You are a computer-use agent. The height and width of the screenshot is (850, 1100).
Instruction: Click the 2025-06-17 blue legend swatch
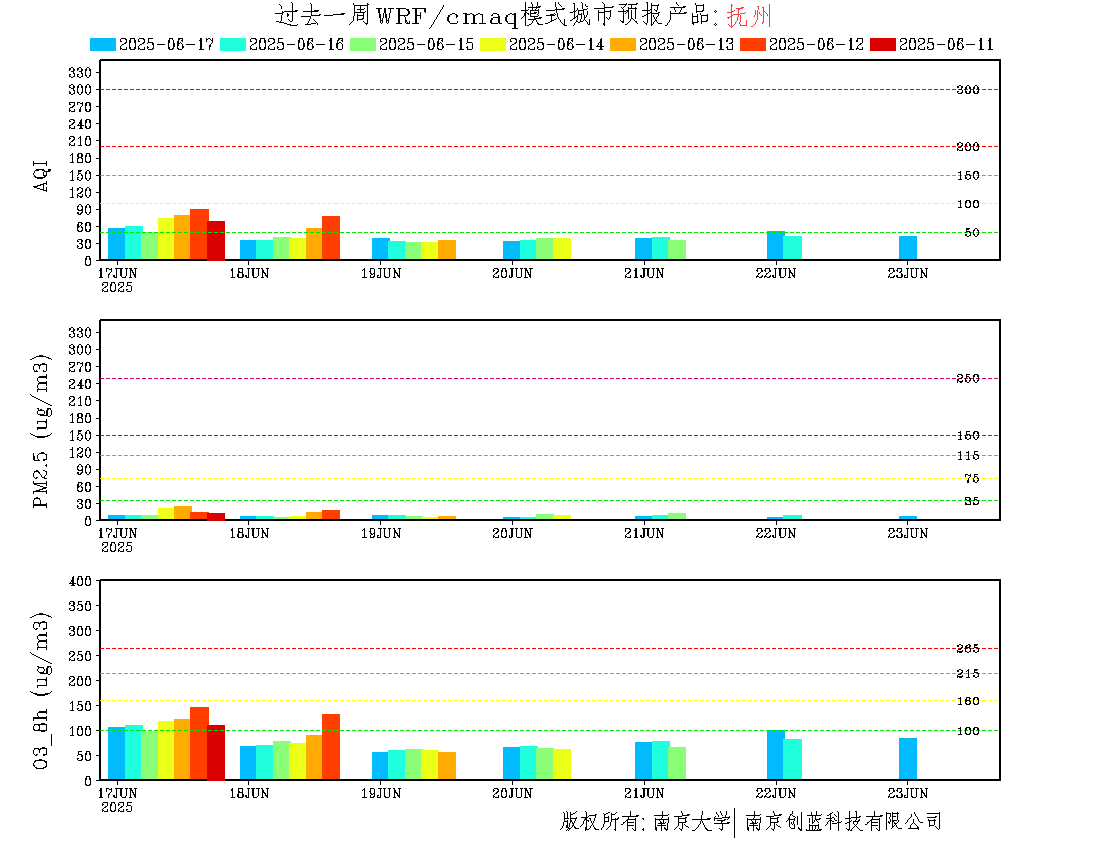[x=102, y=44]
